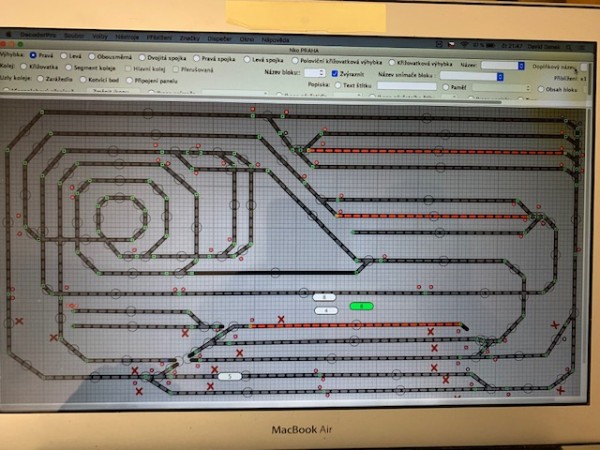Open the Dispečer menu

220,39
